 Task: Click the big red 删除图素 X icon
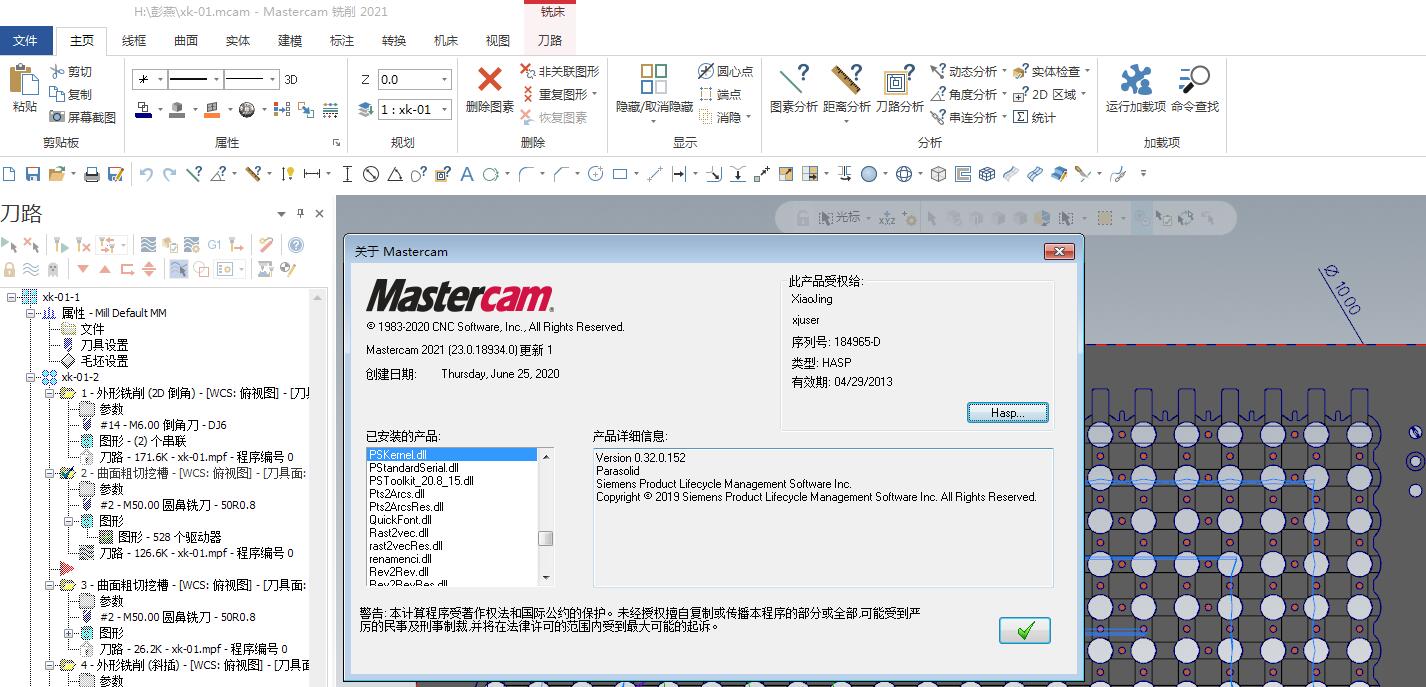pyautogui.click(x=490, y=79)
